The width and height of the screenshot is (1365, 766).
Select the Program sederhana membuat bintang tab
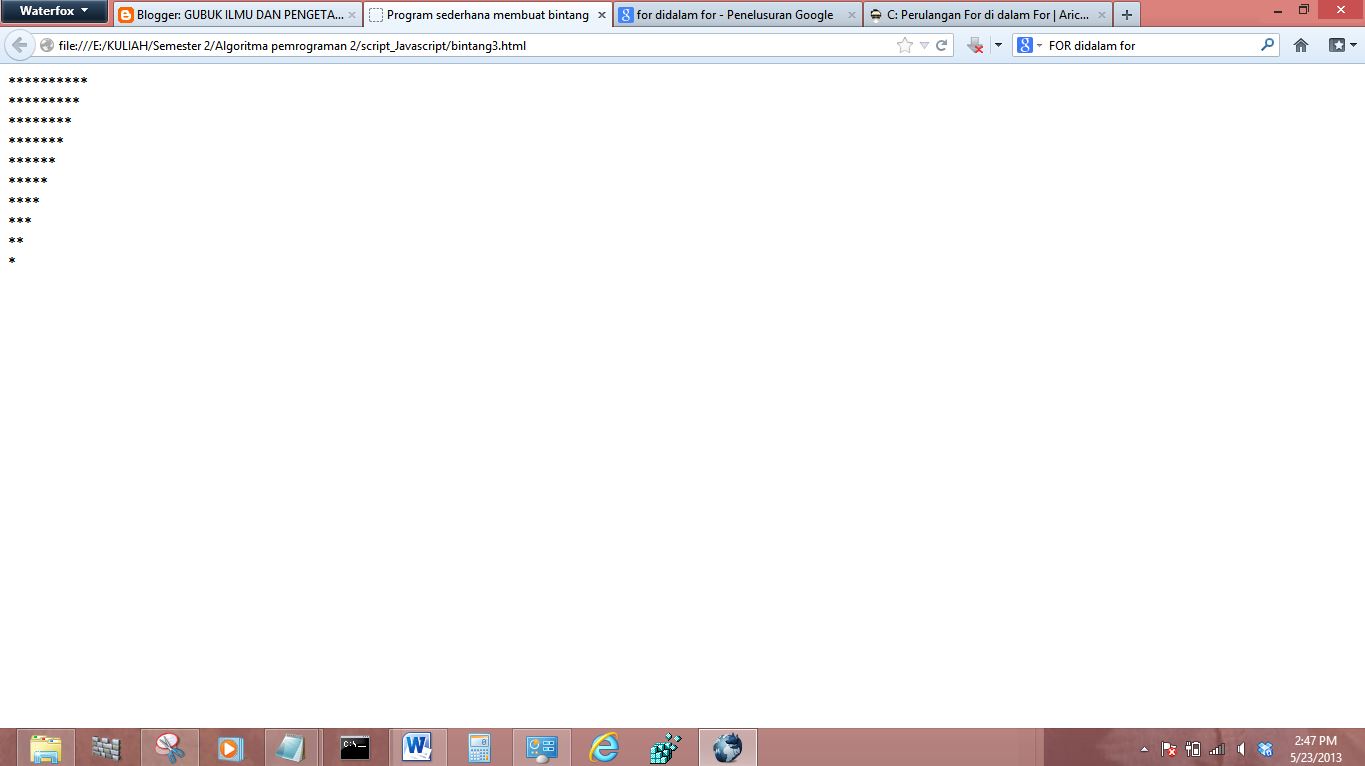[x=486, y=15]
